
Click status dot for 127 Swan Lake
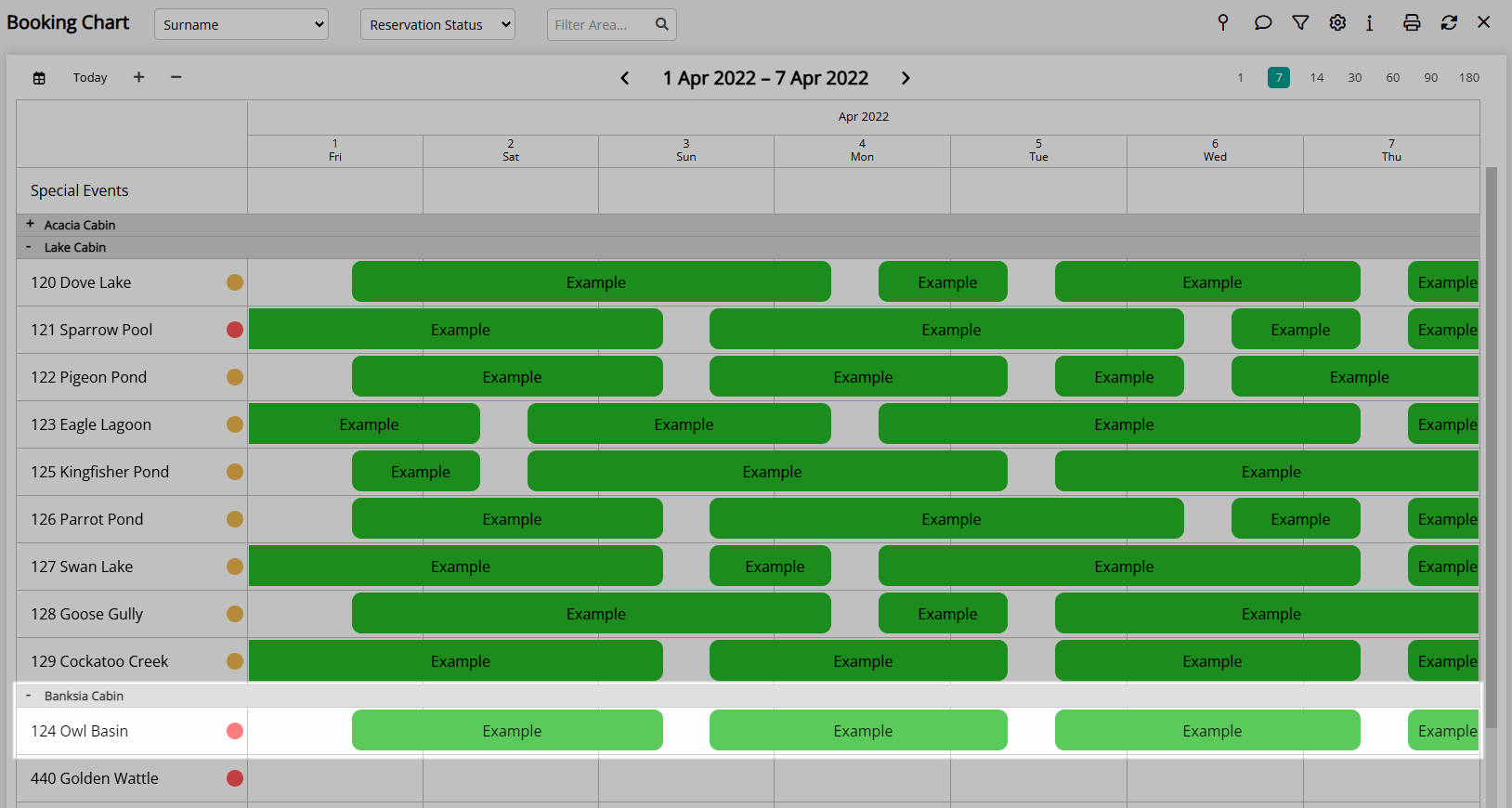(x=235, y=567)
